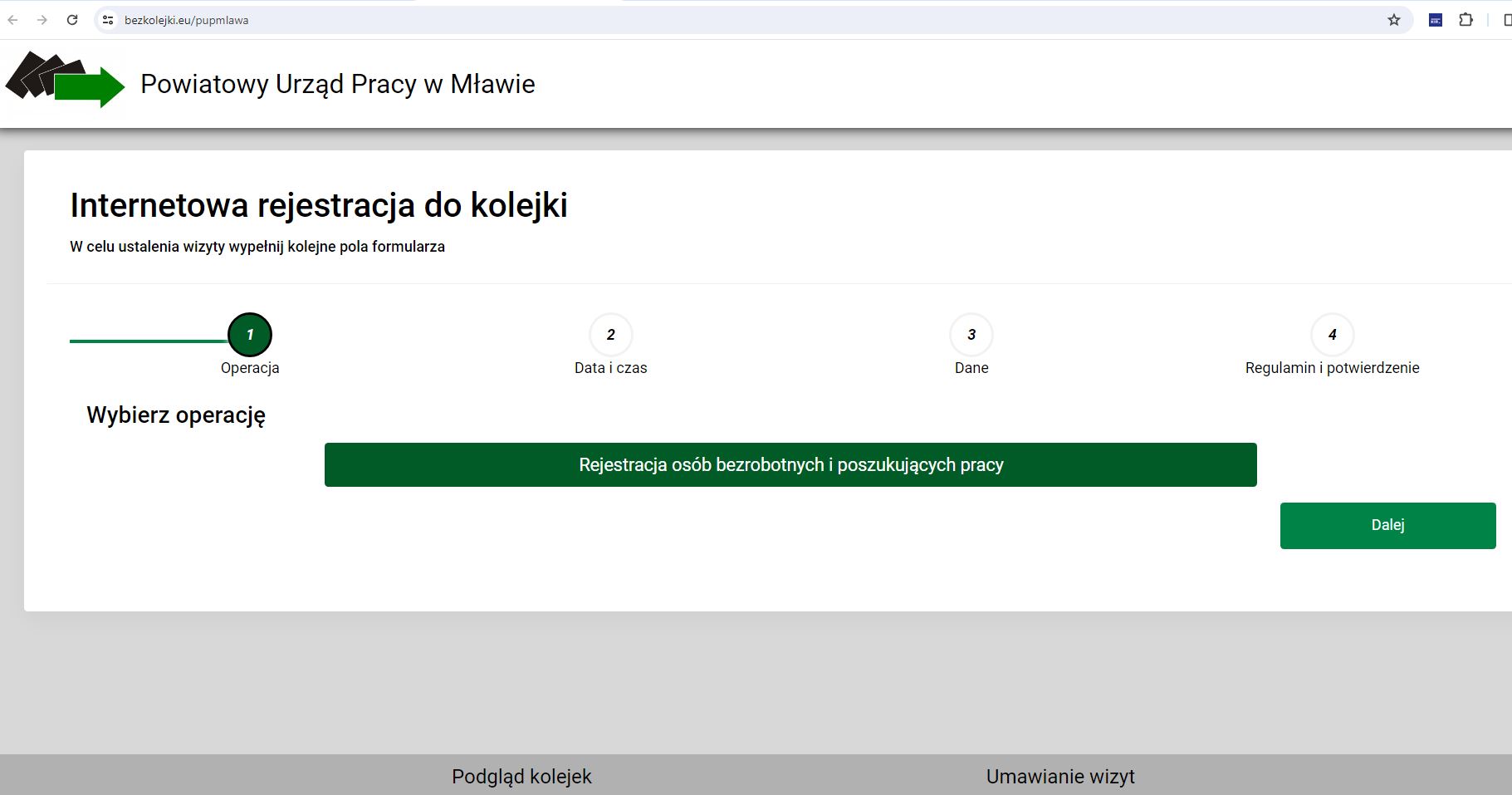The width and height of the screenshot is (1512, 795).
Task: Open the Extensions puzzle-piece icon
Action: click(1466, 20)
